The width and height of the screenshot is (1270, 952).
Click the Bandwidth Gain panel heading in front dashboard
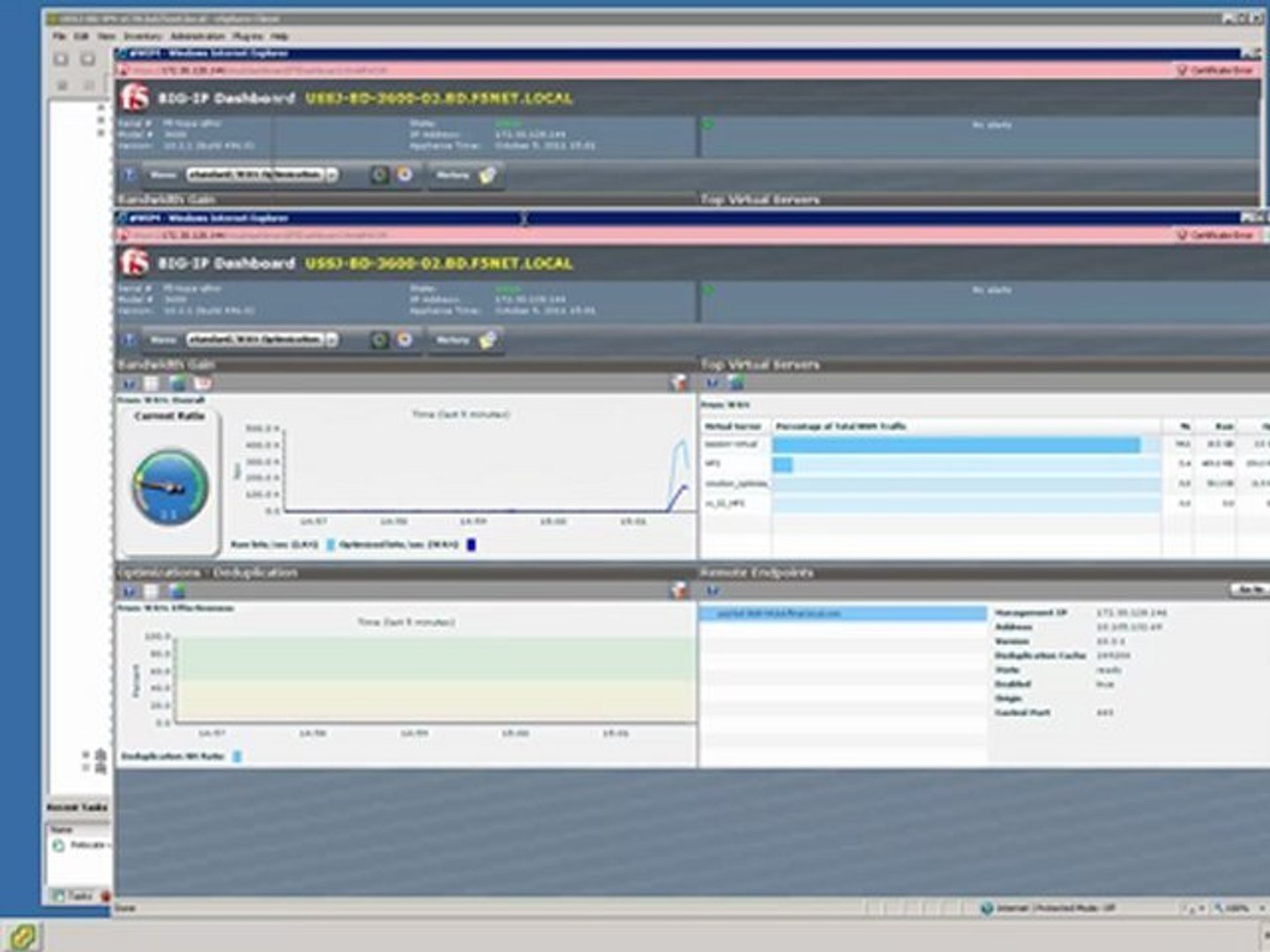coord(166,364)
